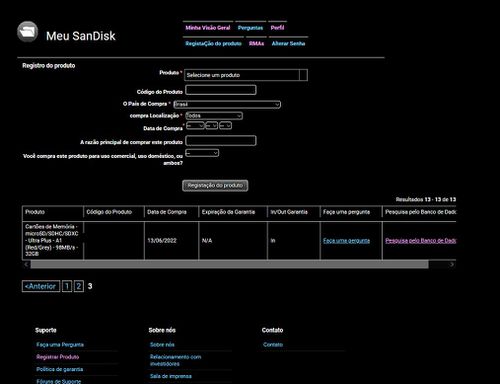Click the table scrollbar left arrow
Viewport: 500px width, 384px height.
click(26, 265)
